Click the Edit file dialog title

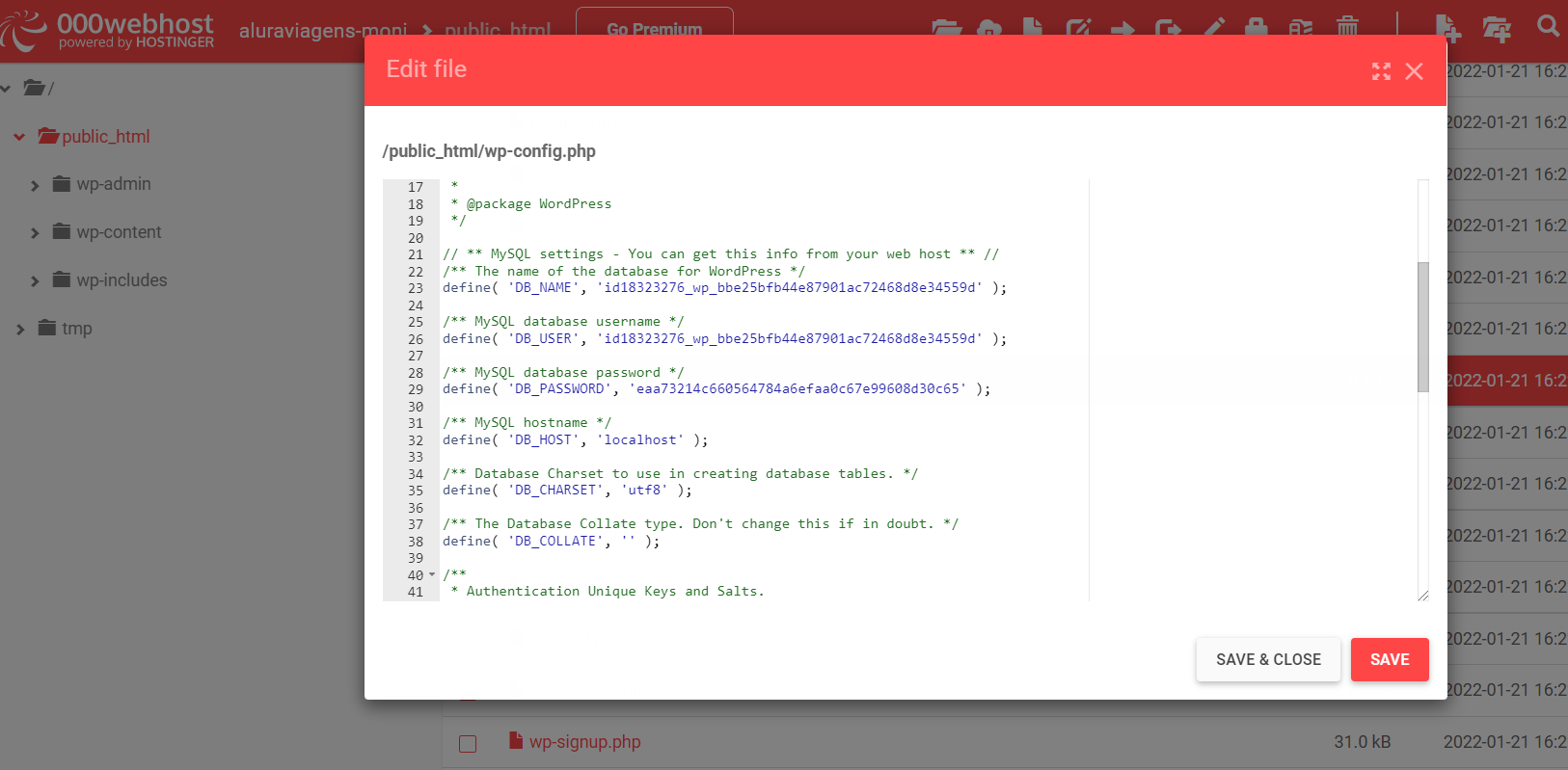(426, 69)
